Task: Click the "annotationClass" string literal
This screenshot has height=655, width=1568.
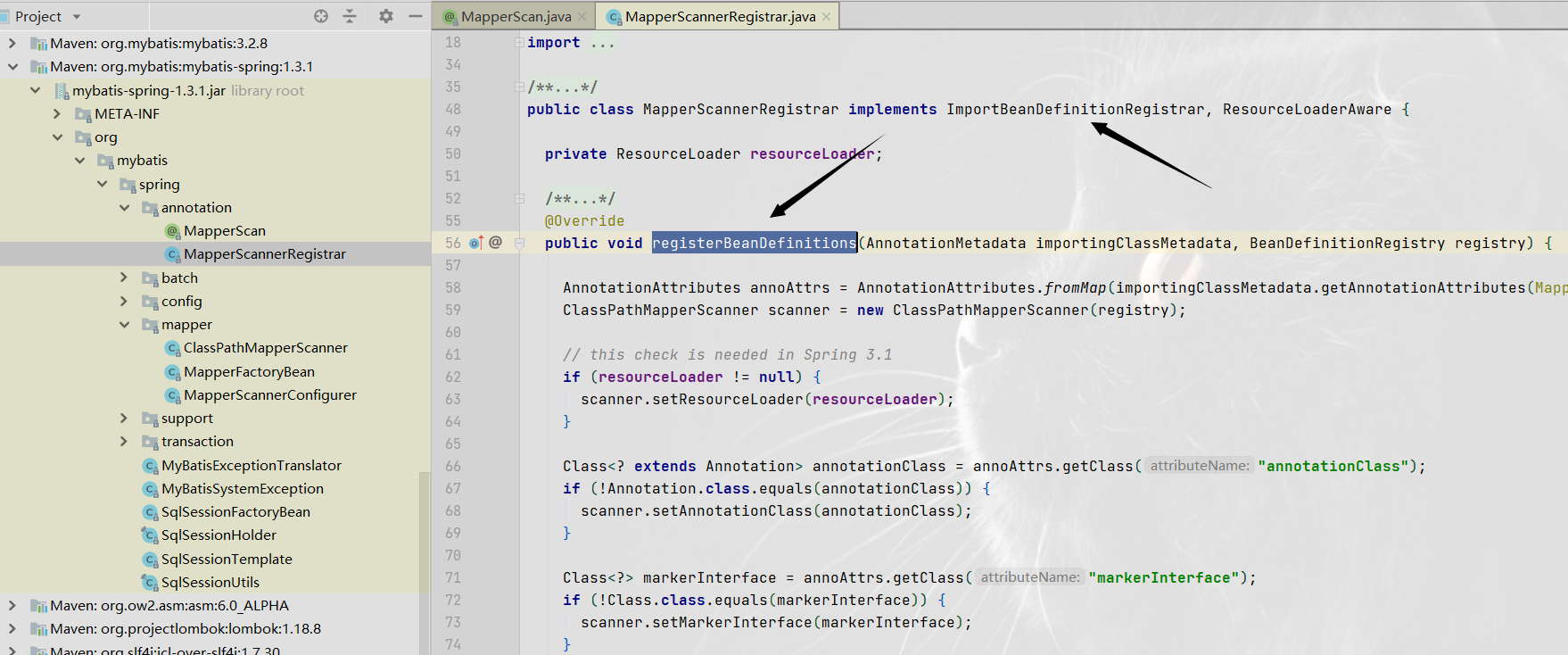Action: (1333, 466)
